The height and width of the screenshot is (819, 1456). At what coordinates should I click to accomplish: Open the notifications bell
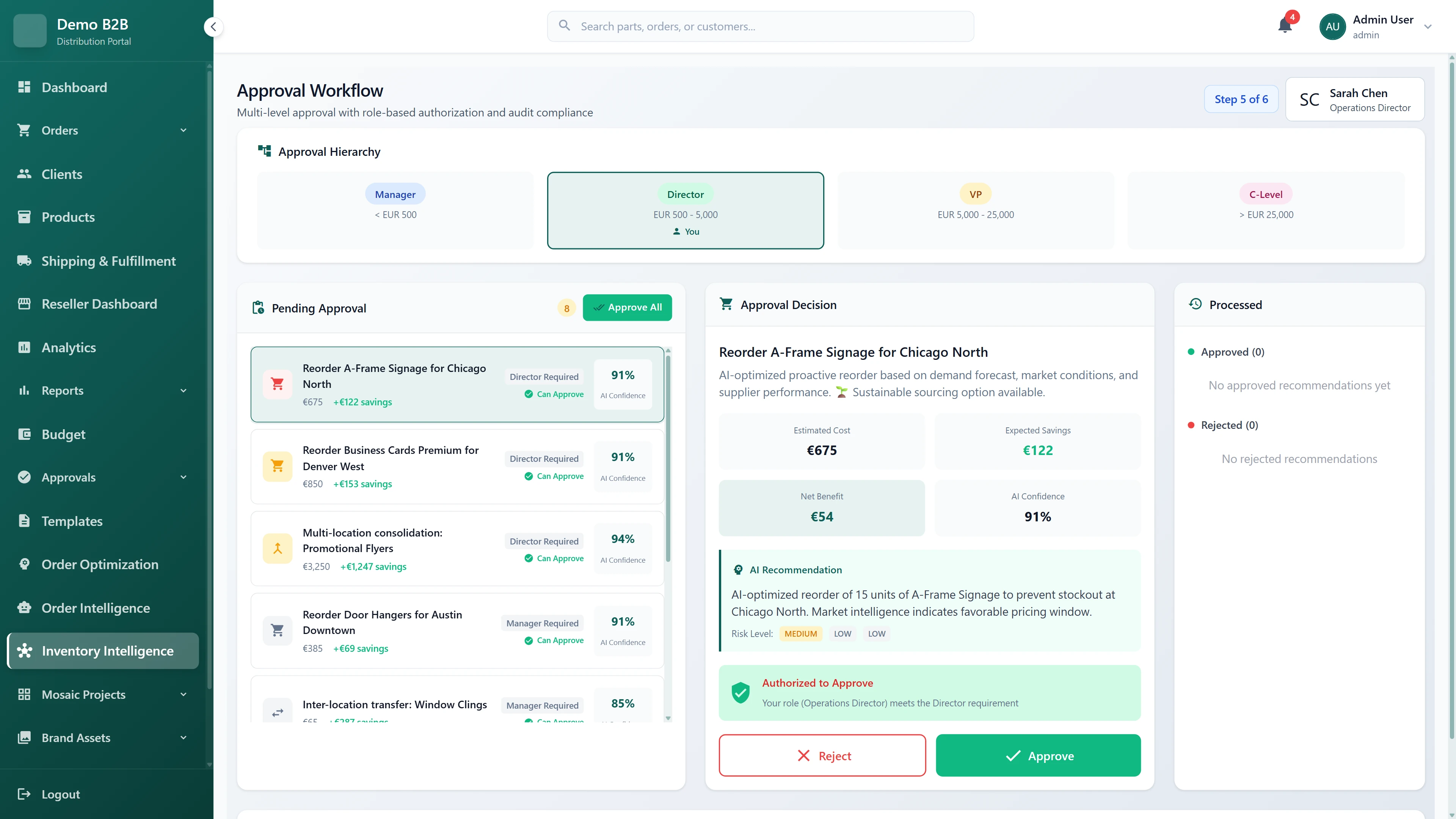1285,26
